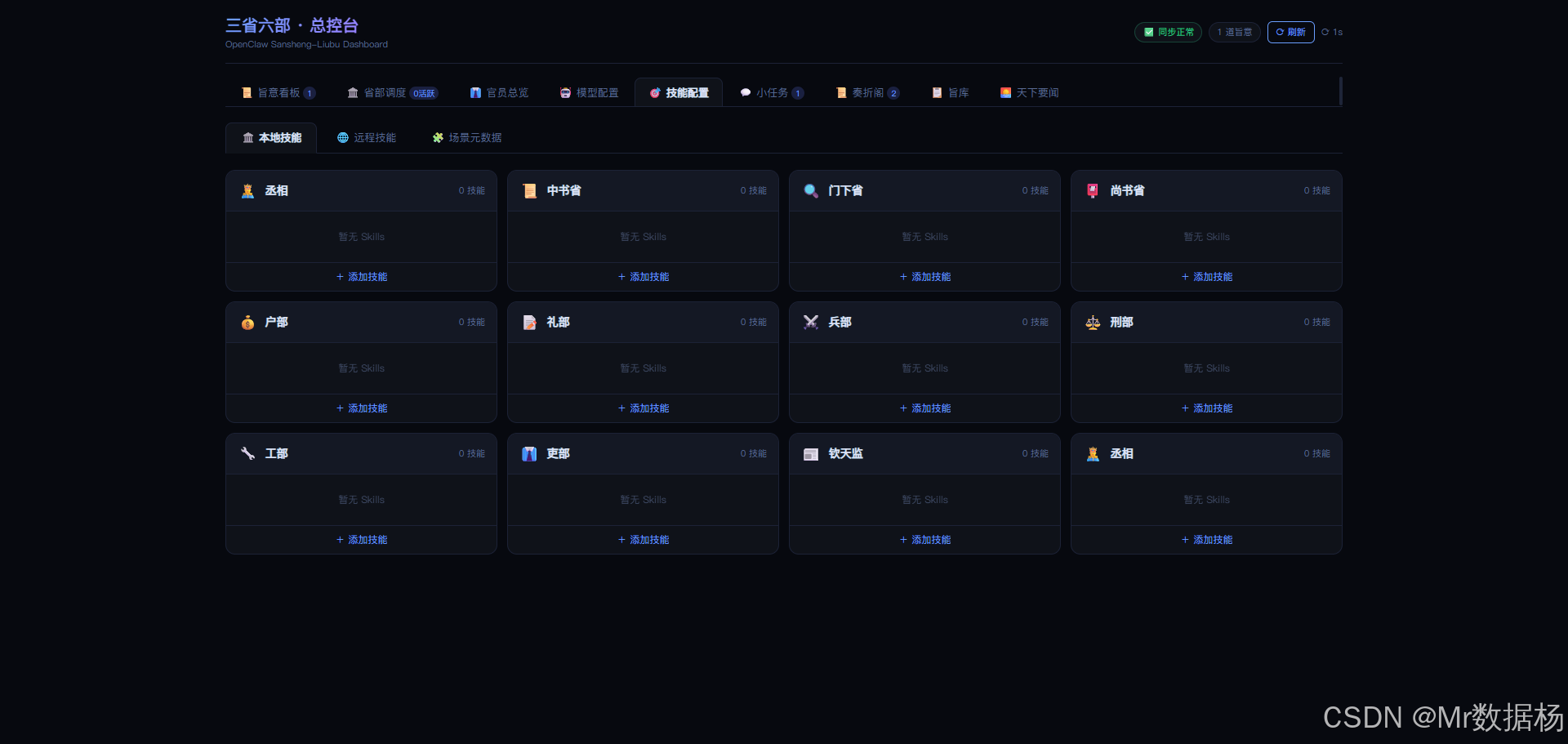This screenshot has width=1568, height=744.
Task: Click the 0 技能 count on 中书省
Action: click(753, 191)
